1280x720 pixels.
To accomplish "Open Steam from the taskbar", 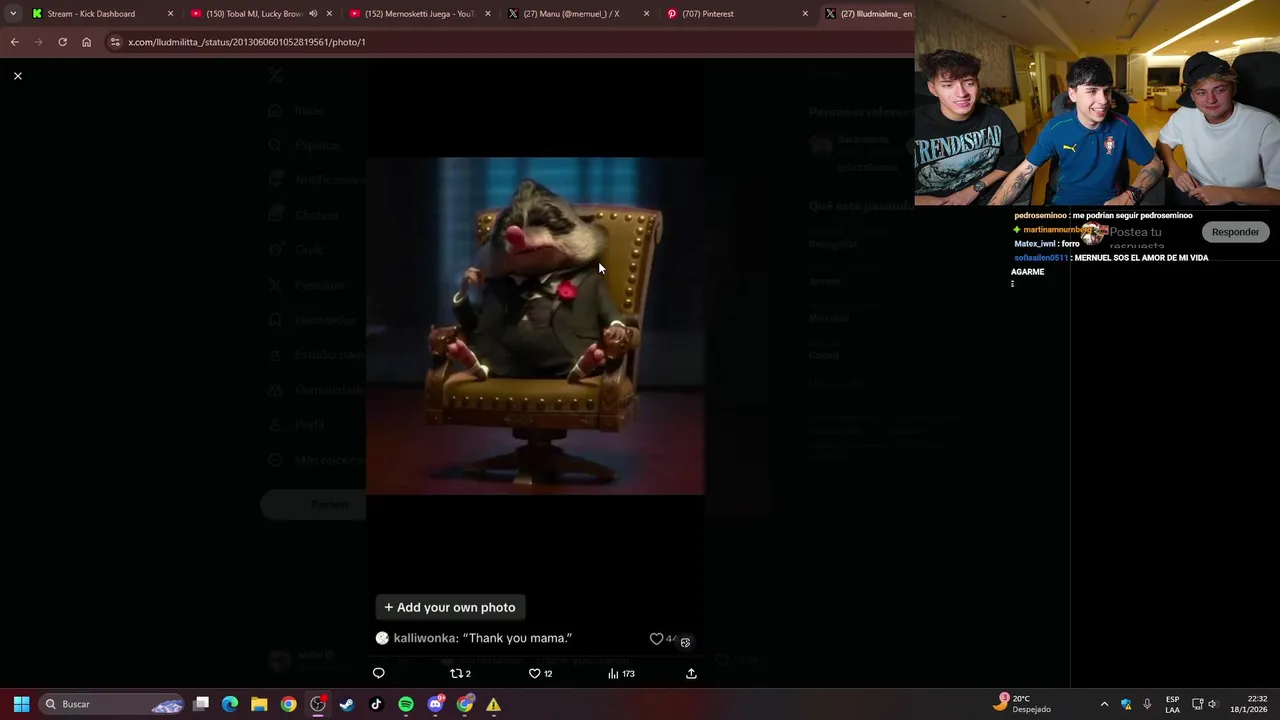I will click(x=347, y=704).
